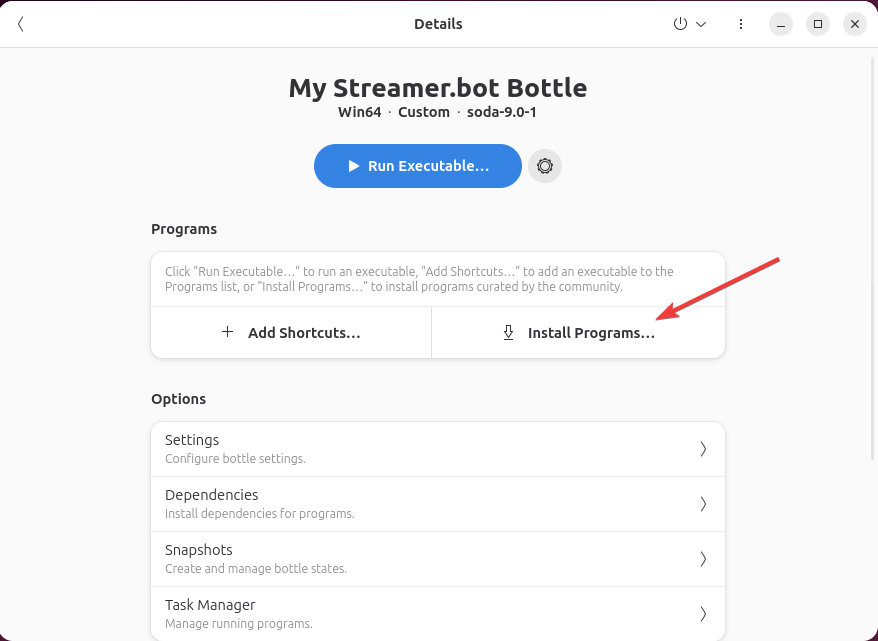Click the plus icon on Add Shortcuts

click(227, 332)
